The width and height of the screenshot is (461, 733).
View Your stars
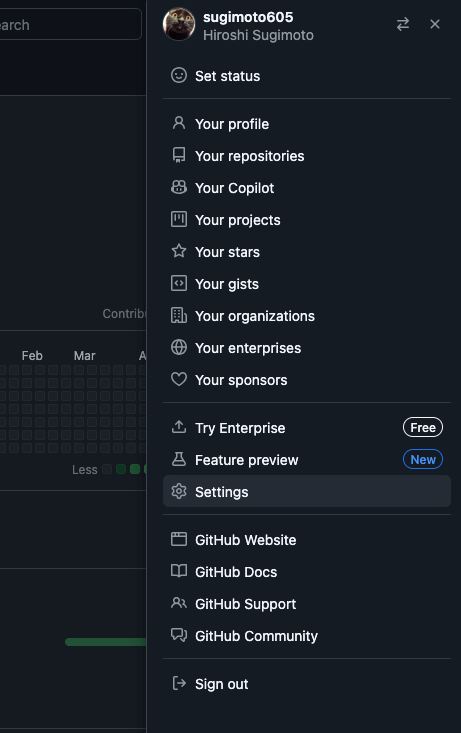307,252
